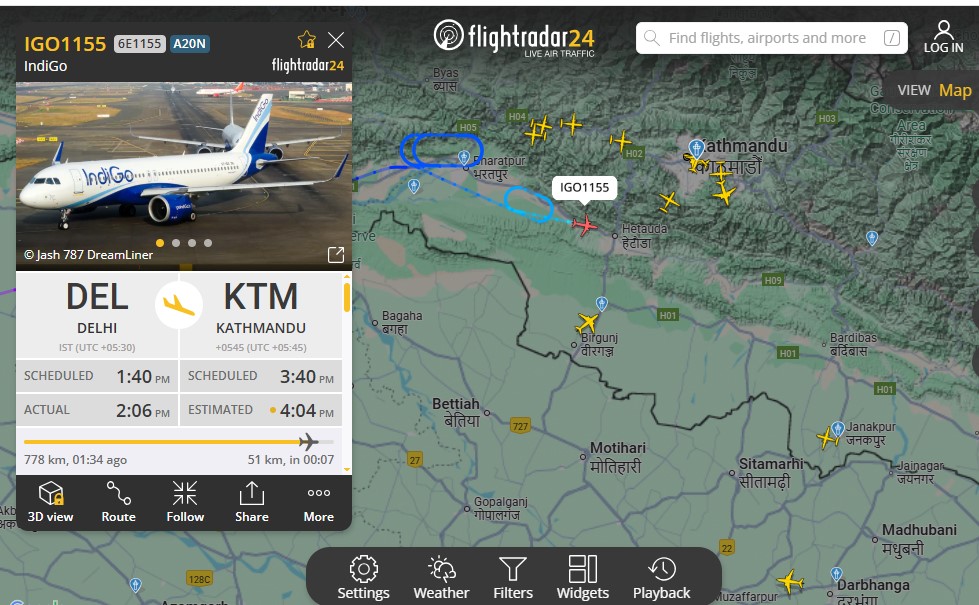Select the second photo carousel dot
979x605 pixels.
point(176,243)
